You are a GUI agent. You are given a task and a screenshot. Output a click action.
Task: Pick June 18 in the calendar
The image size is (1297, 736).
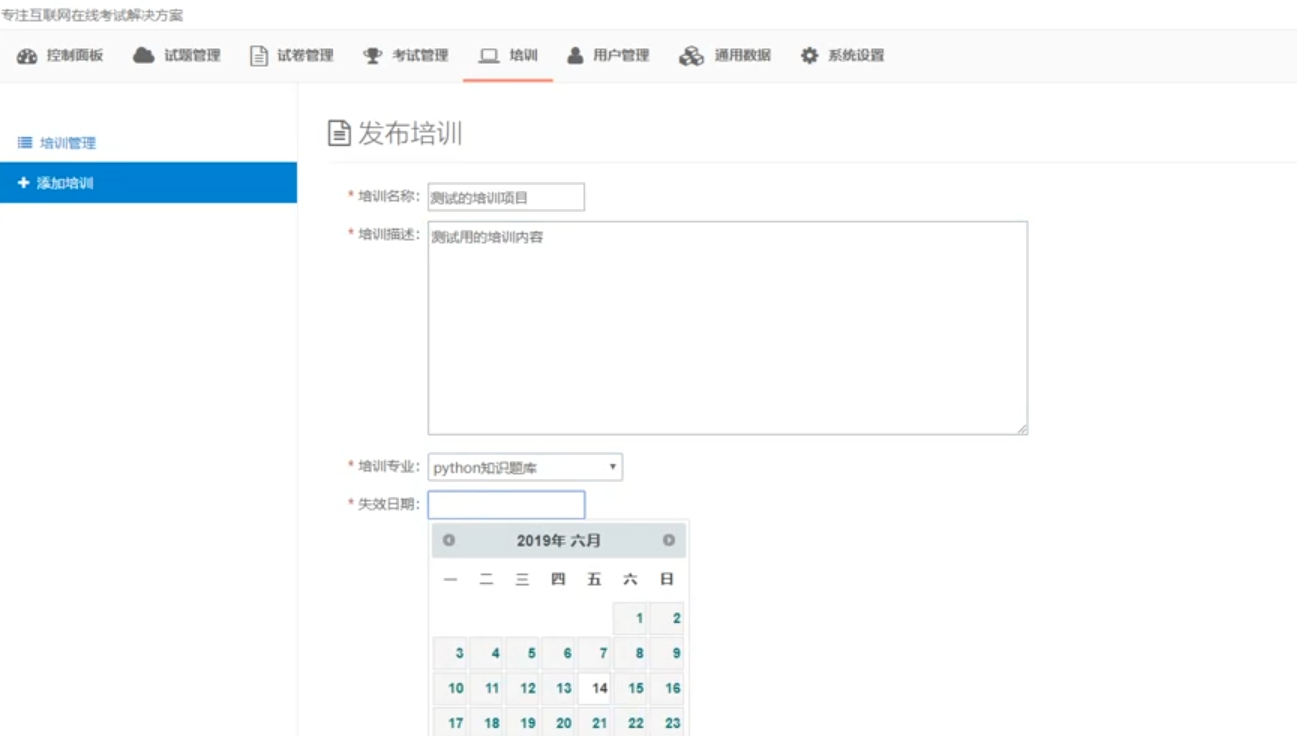(x=488, y=722)
